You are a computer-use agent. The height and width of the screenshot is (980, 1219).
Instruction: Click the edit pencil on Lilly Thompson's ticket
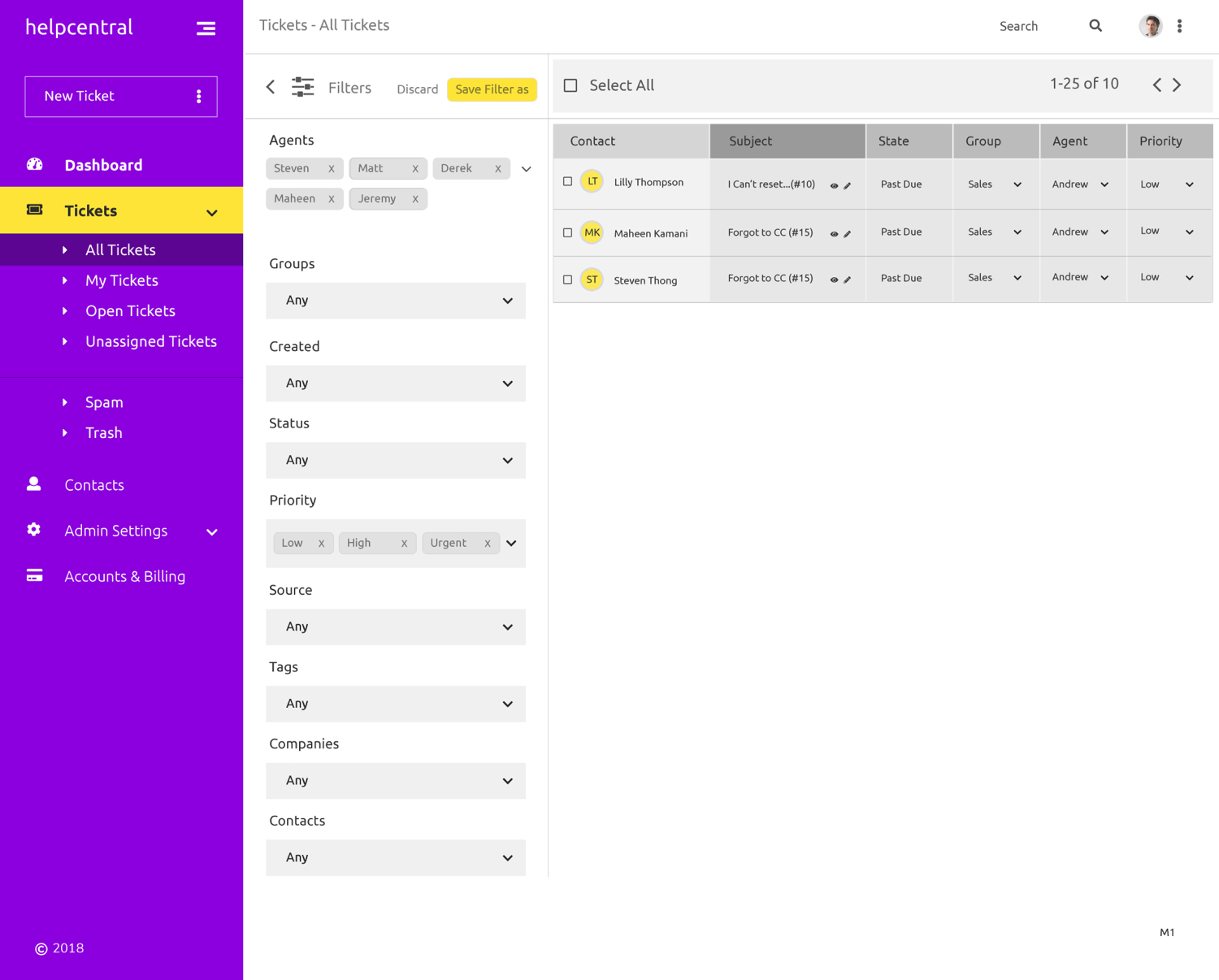click(848, 185)
